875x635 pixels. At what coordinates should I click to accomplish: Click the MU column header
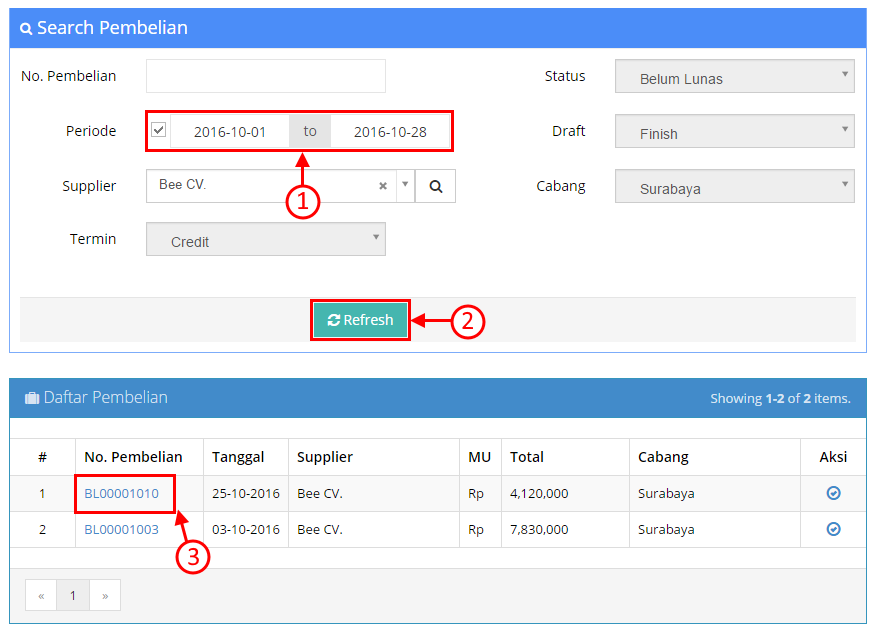point(479,457)
